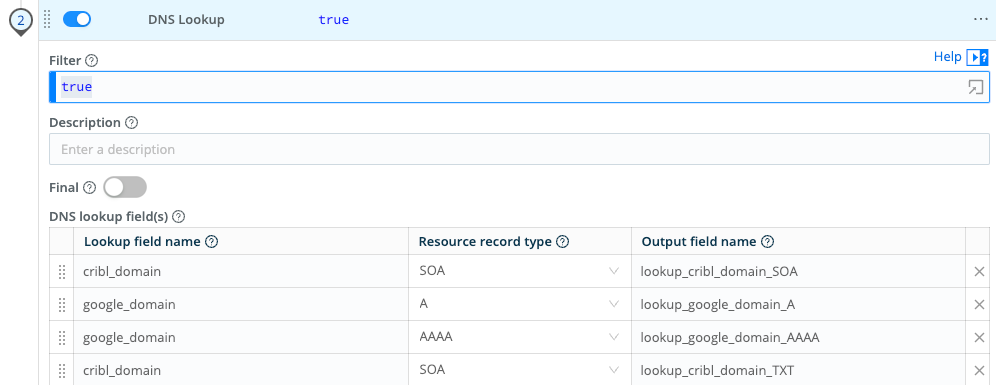The height and width of the screenshot is (385, 996).
Task: Click the DNS Lookup function title
Action: (x=186, y=20)
